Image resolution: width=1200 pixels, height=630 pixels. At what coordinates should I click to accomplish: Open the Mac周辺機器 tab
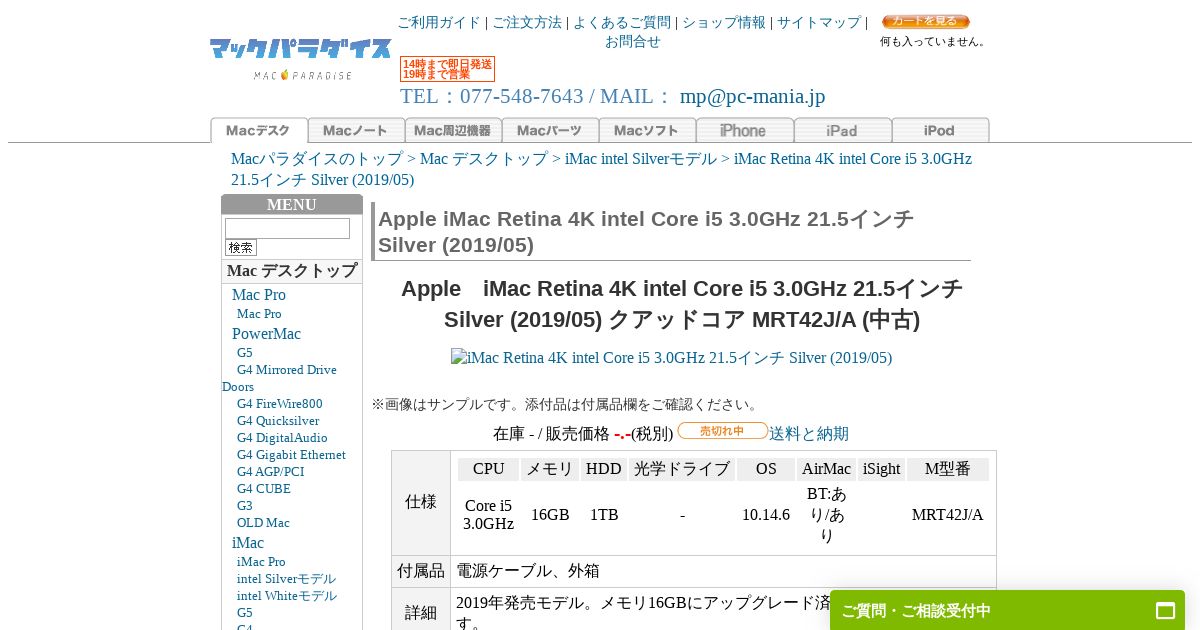(x=453, y=130)
